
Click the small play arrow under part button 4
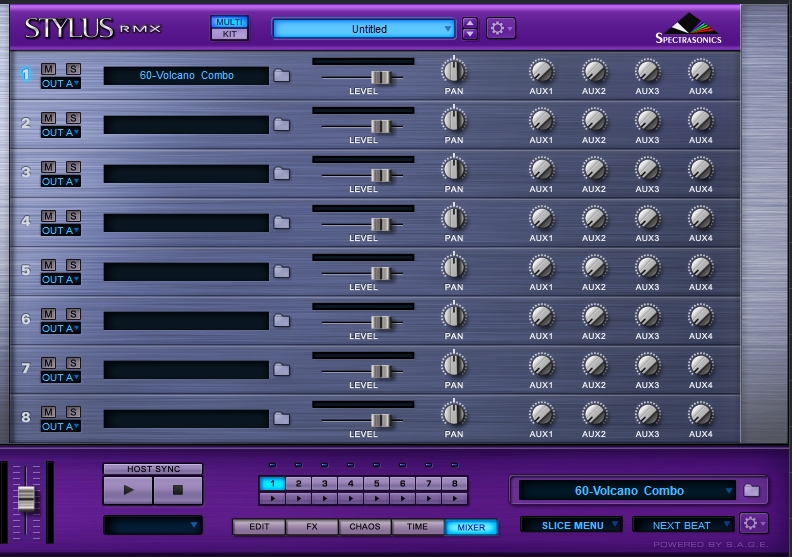(x=351, y=498)
